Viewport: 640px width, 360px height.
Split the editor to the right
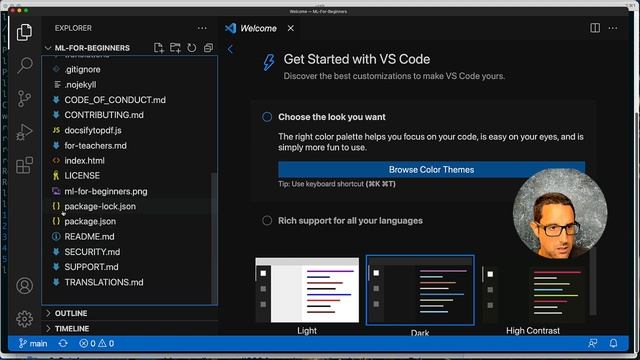(x=595, y=28)
